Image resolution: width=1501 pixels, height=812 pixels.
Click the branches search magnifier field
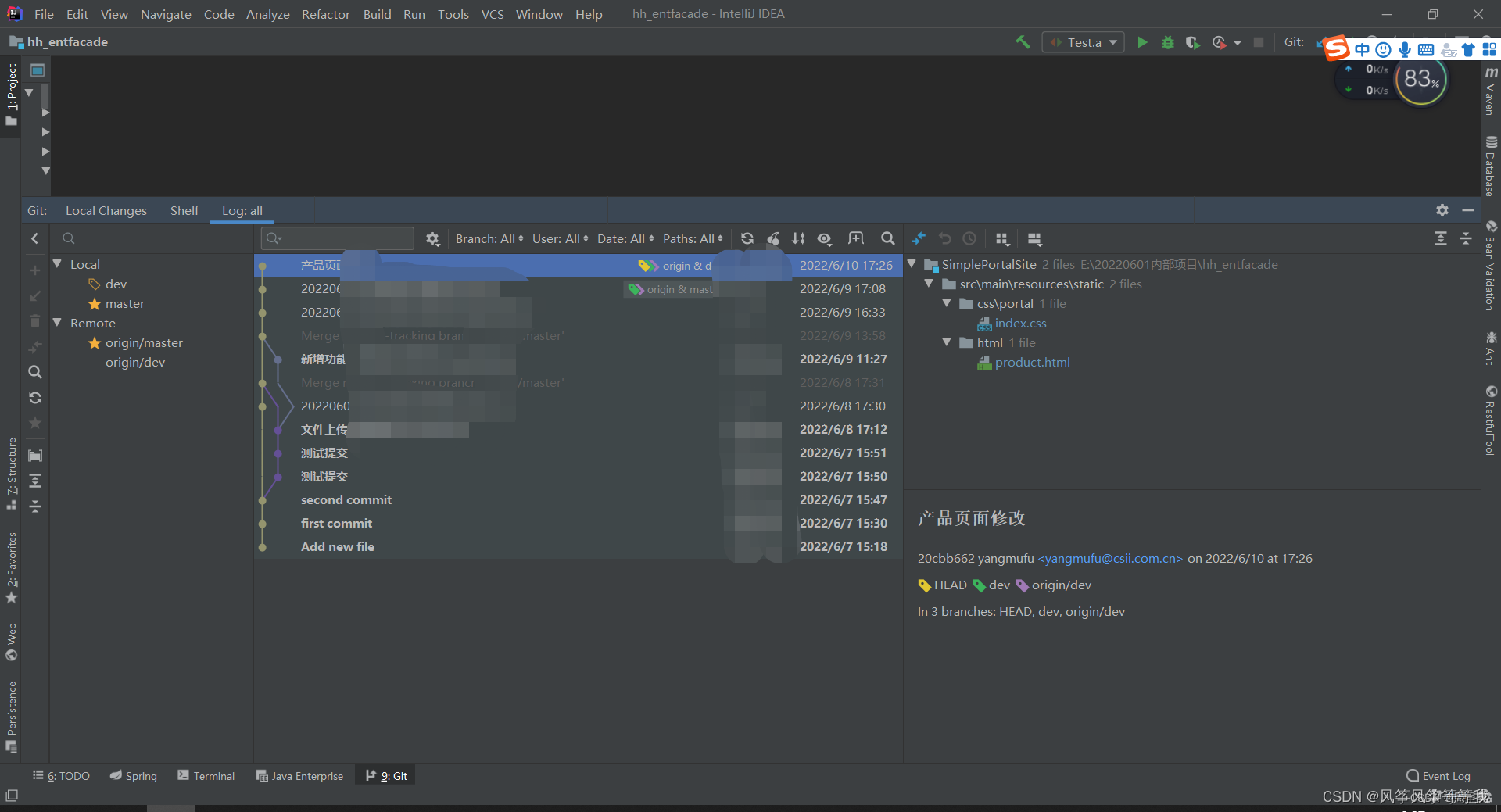(69, 238)
